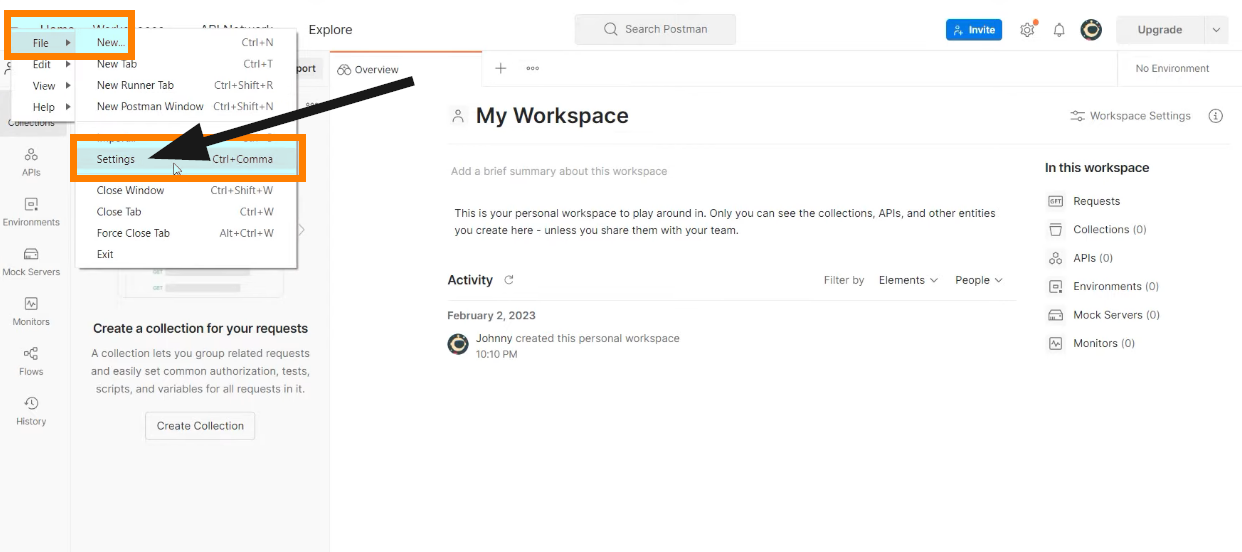Click the person icon beside My Workspace
This screenshot has height=552, width=1242.
click(458, 116)
